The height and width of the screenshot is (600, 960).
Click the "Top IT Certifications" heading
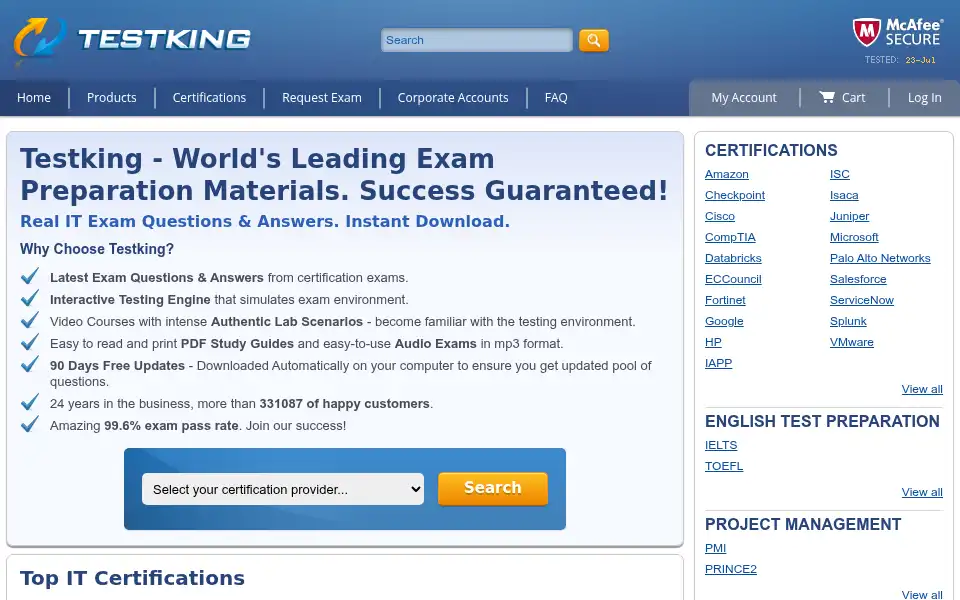[132, 578]
